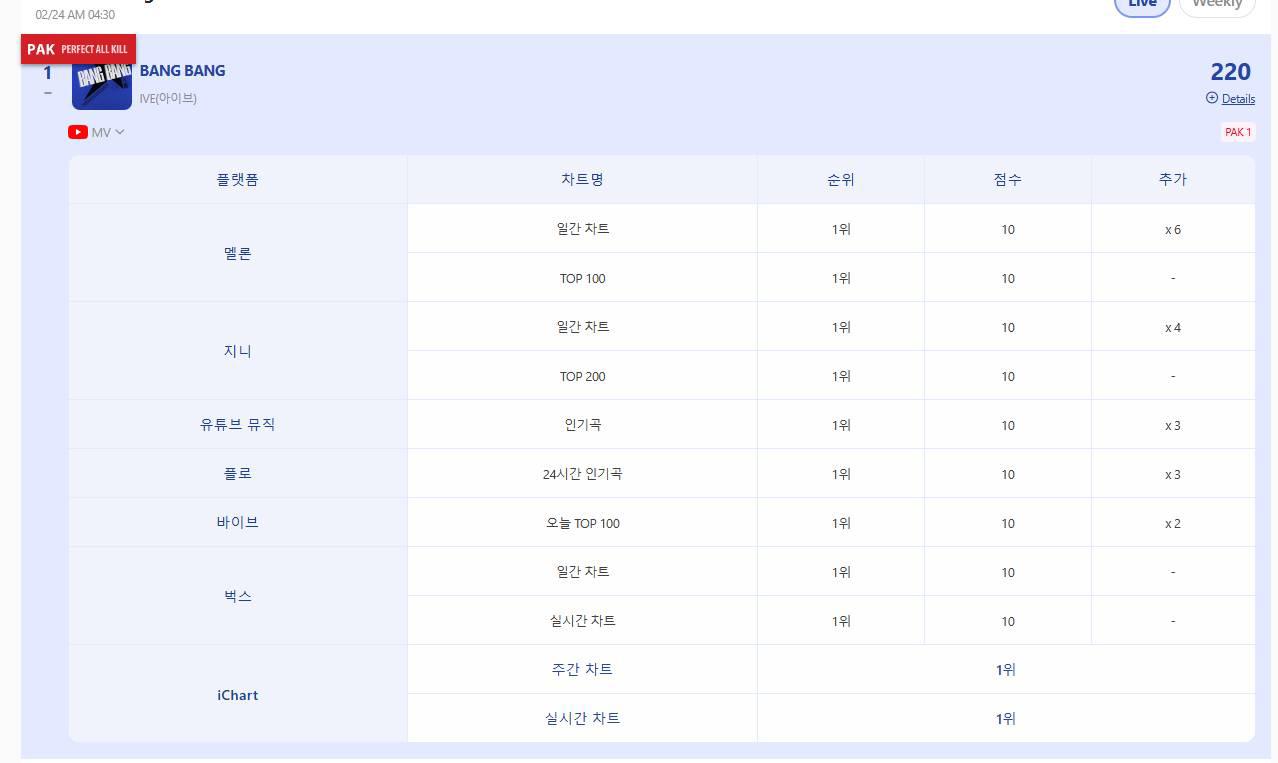
Task: Switch to the Live chart tab
Action: [1142, 5]
